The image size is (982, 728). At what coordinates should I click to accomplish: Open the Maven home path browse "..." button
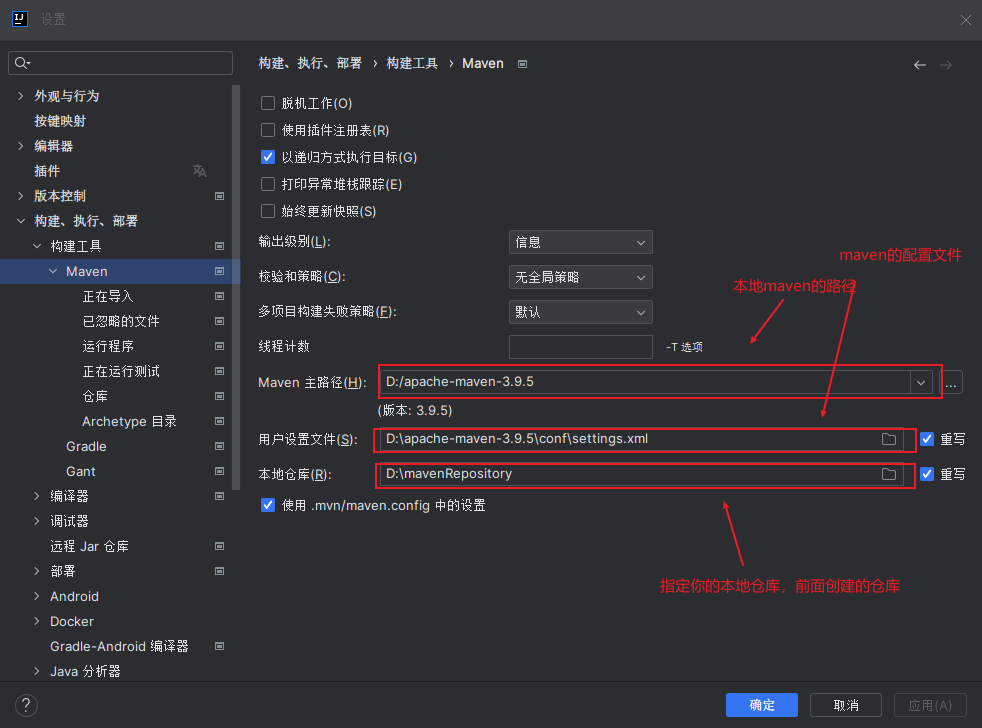pos(952,382)
